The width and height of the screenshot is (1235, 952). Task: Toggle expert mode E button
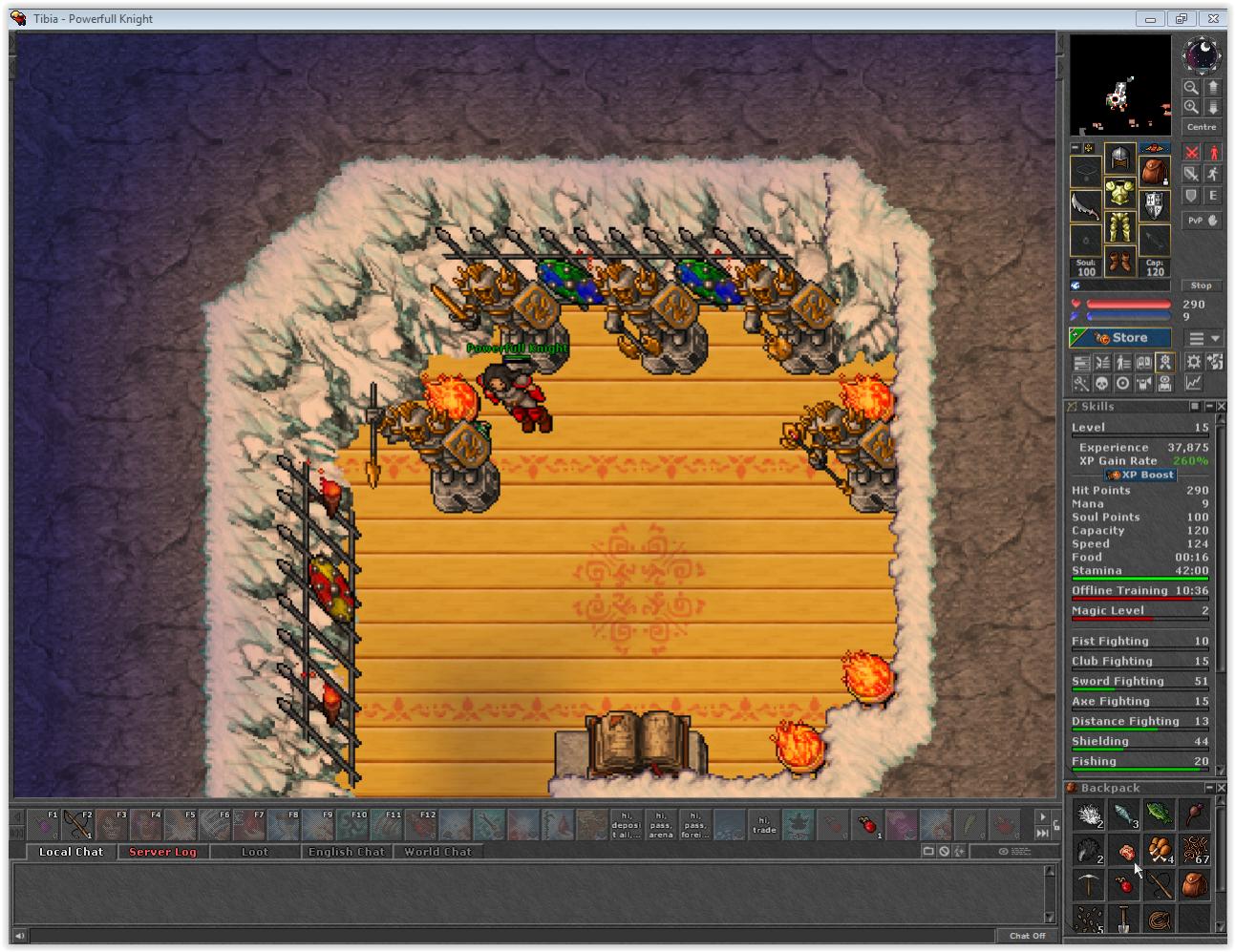click(x=1213, y=196)
